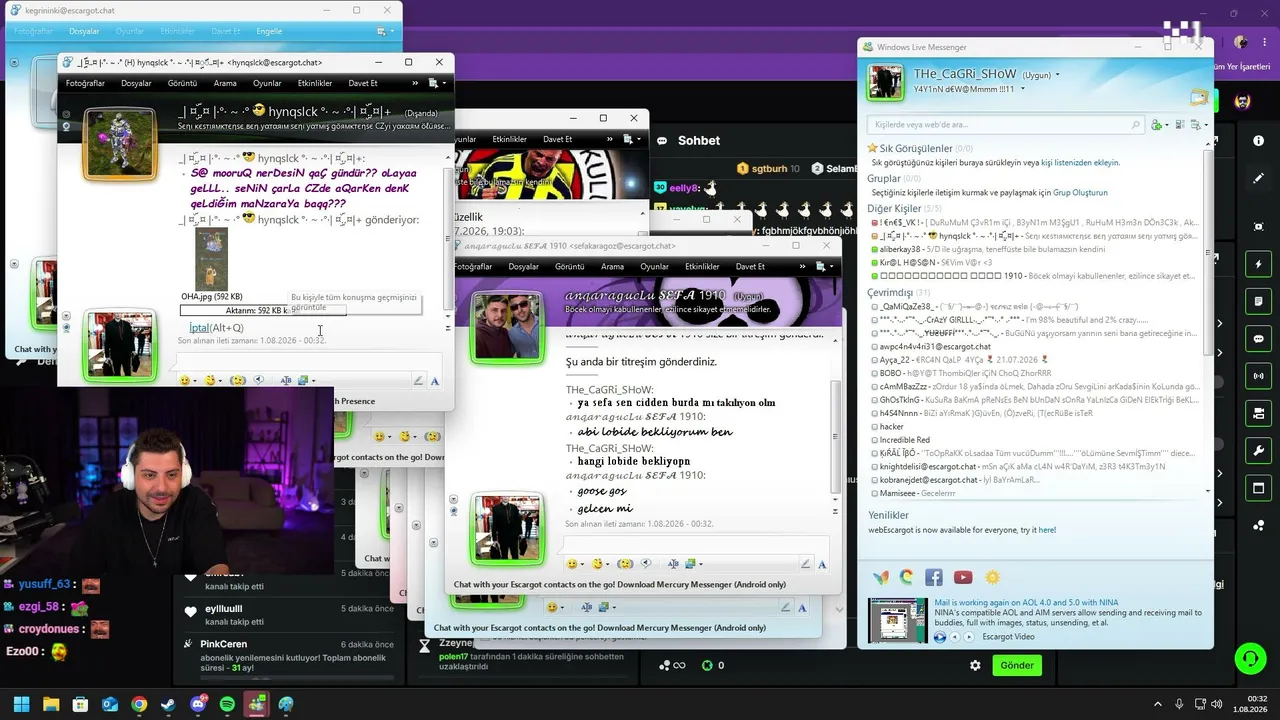Open the chat settings gear beside Gönder

click(975, 665)
